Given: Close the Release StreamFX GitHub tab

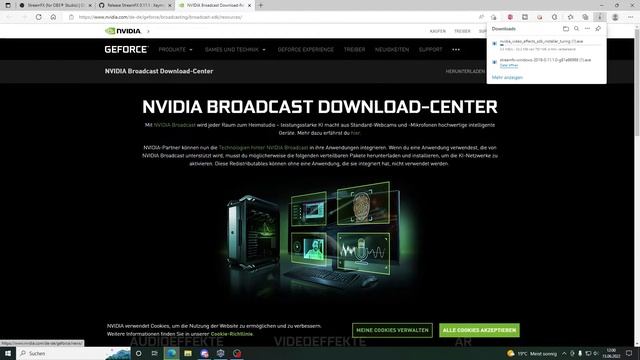Looking at the screenshot, I should coord(170,5).
